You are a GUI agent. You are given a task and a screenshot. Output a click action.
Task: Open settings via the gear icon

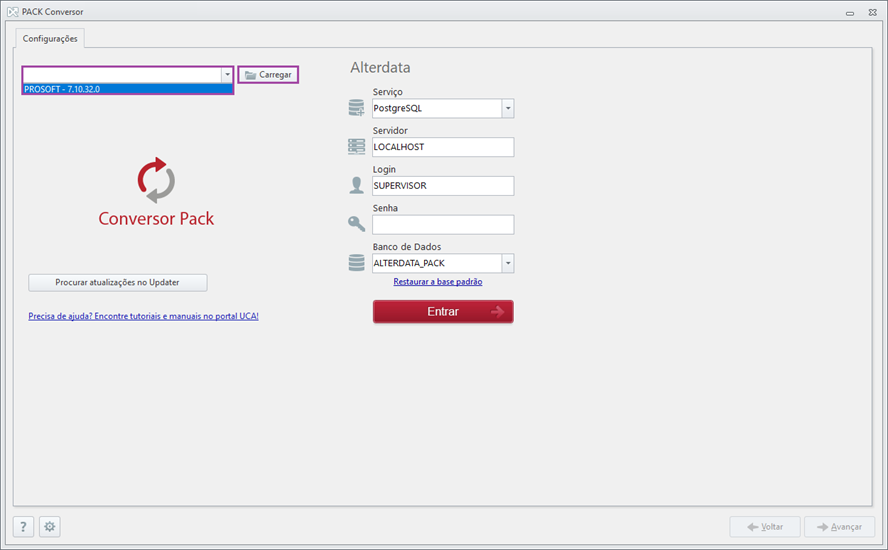click(x=50, y=527)
